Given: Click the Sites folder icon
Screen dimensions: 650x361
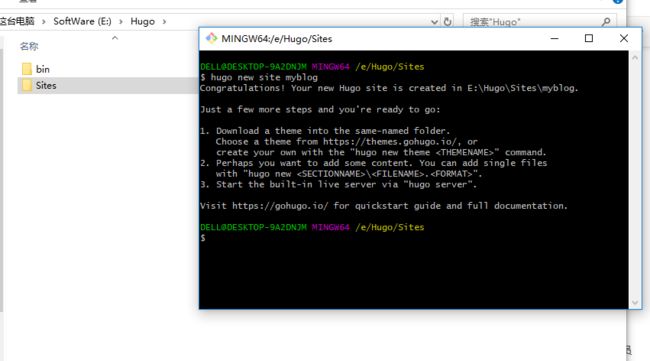Looking at the screenshot, I should tap(27, 85).
